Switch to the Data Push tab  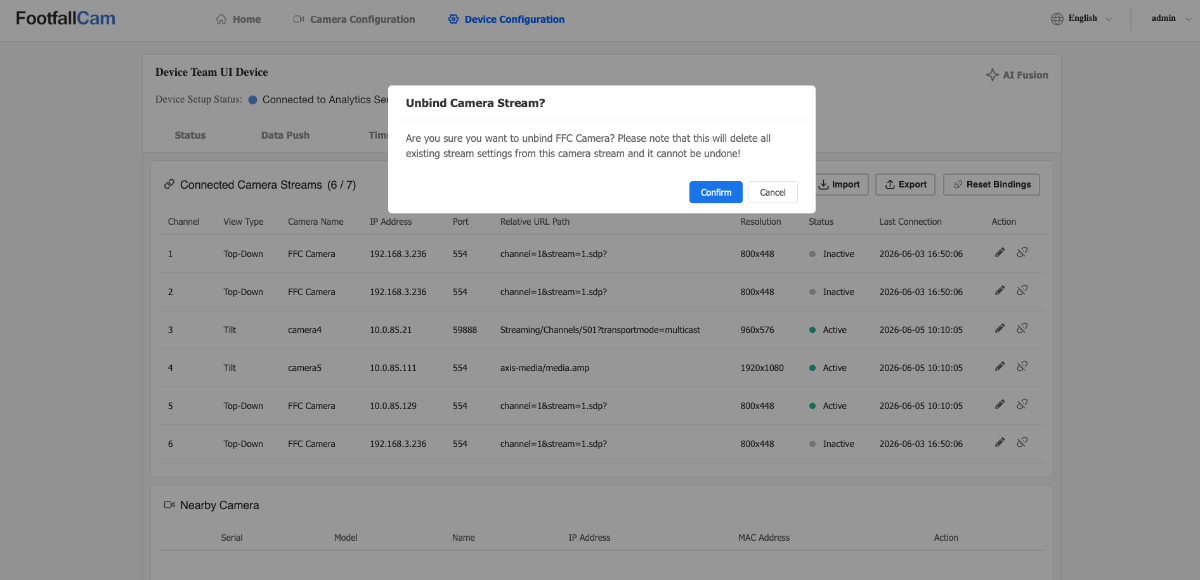285,135
